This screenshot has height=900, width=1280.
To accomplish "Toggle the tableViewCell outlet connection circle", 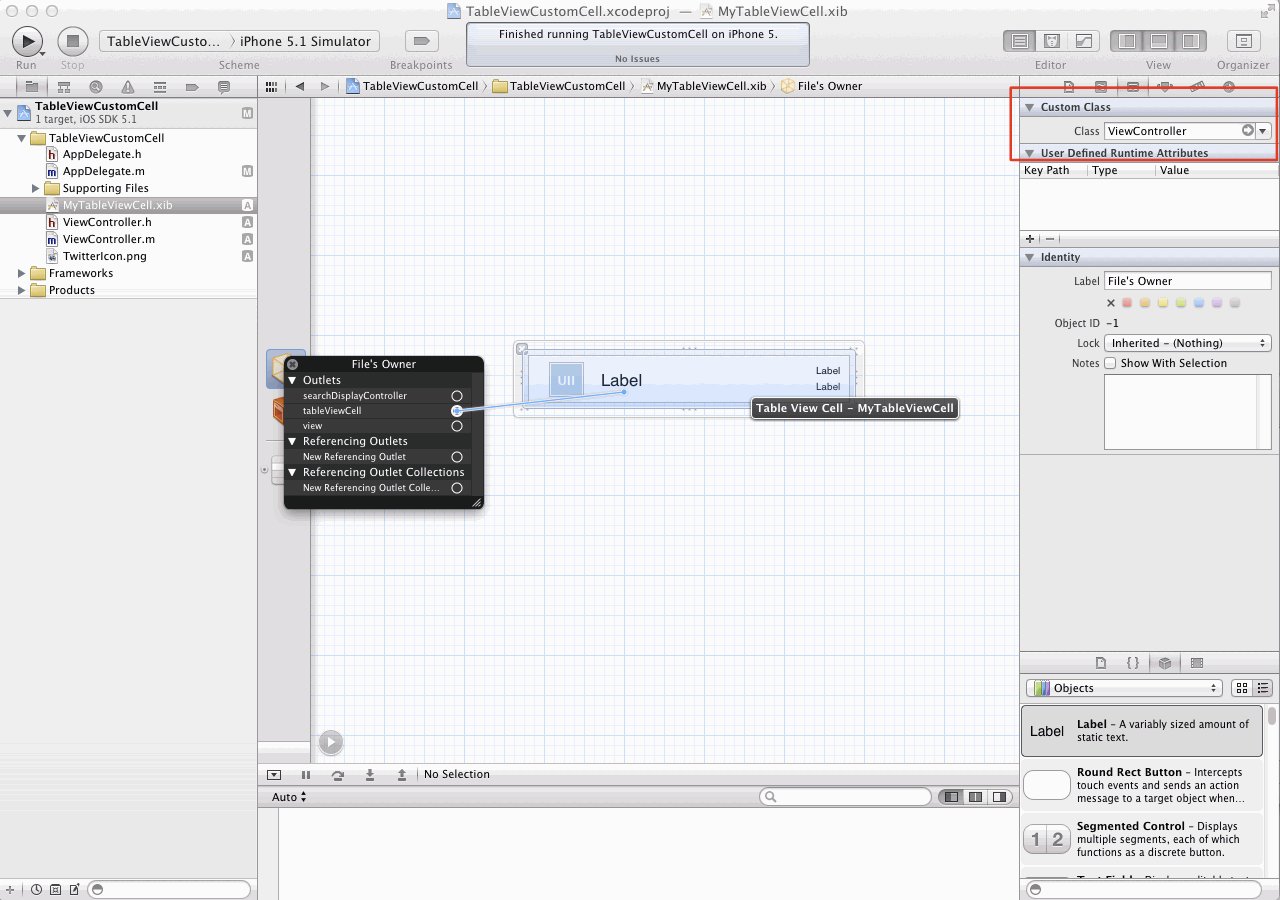I will (457, 411).
